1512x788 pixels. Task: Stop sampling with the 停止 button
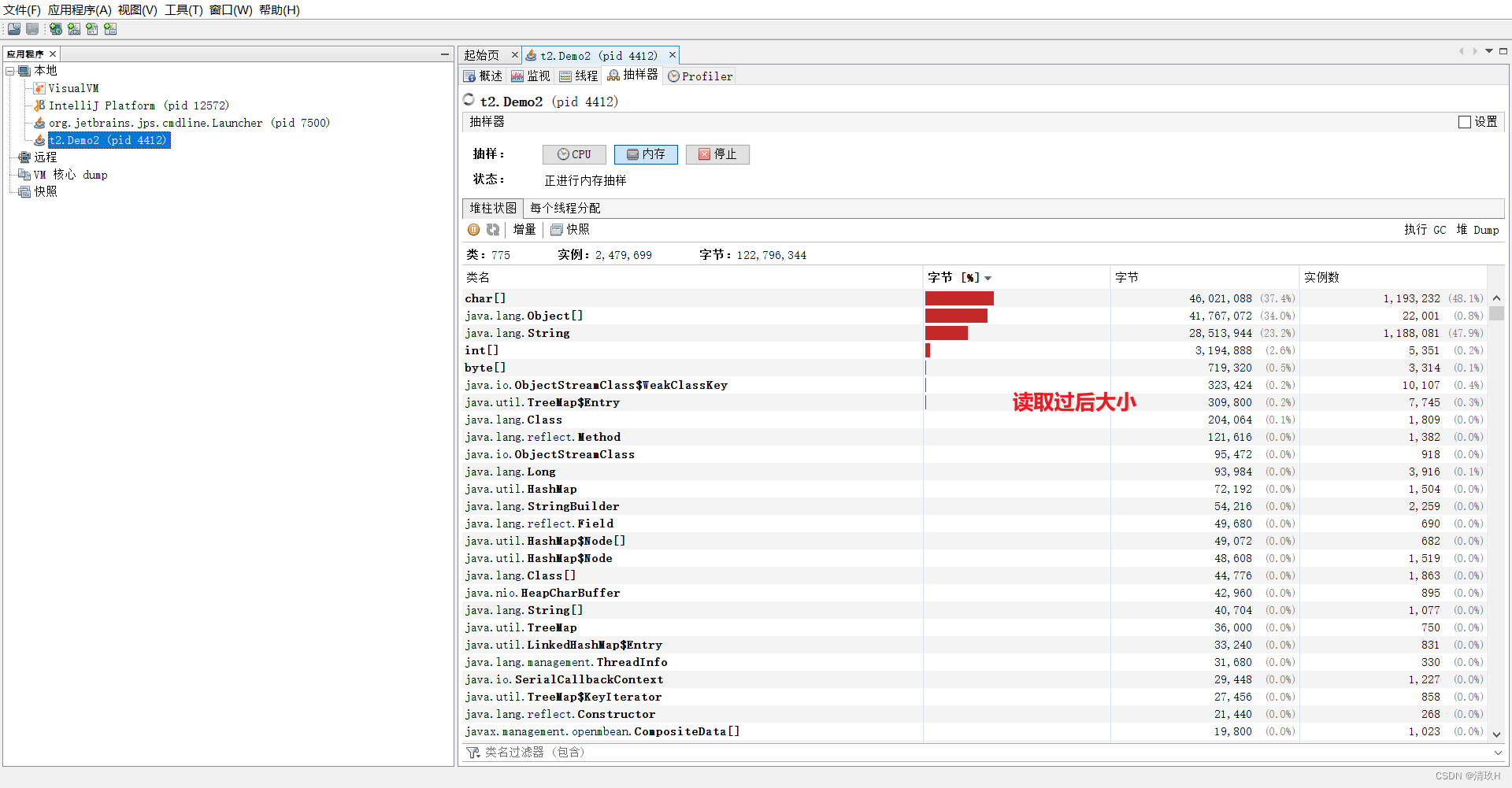(717, 154)
